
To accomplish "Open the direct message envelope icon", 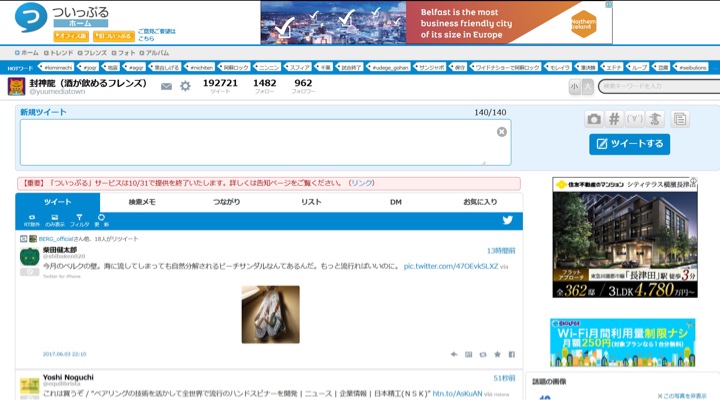I will click(x=166, y=86).
